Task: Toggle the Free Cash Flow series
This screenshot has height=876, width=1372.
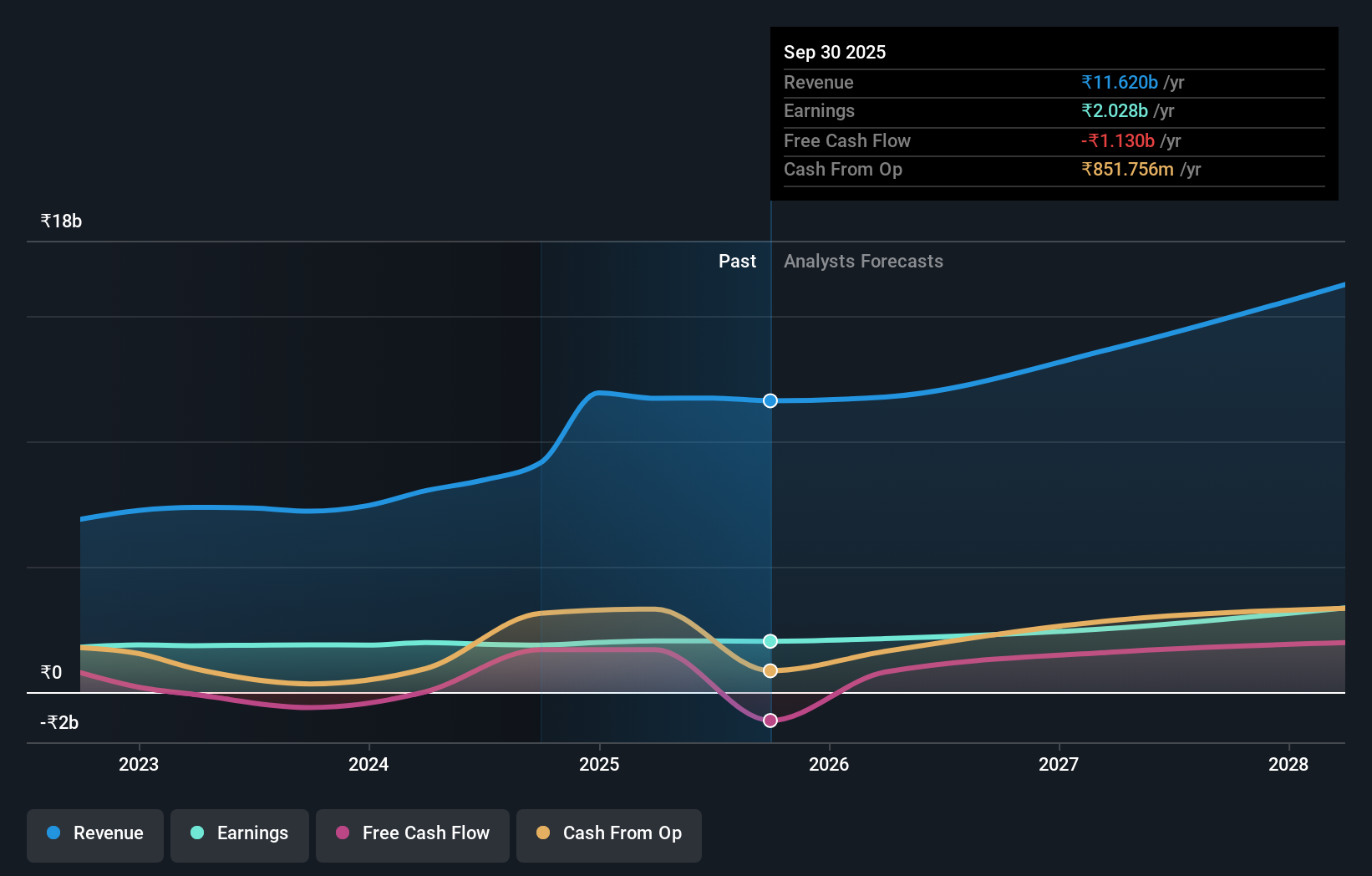Action: click(412, 833)
